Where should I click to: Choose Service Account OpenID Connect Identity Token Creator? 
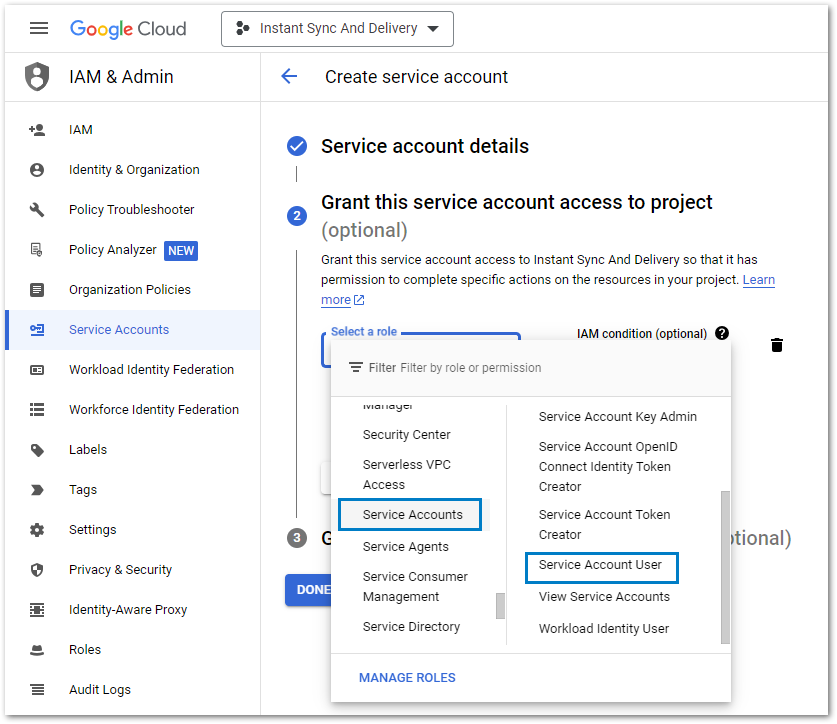coord(608,467)
